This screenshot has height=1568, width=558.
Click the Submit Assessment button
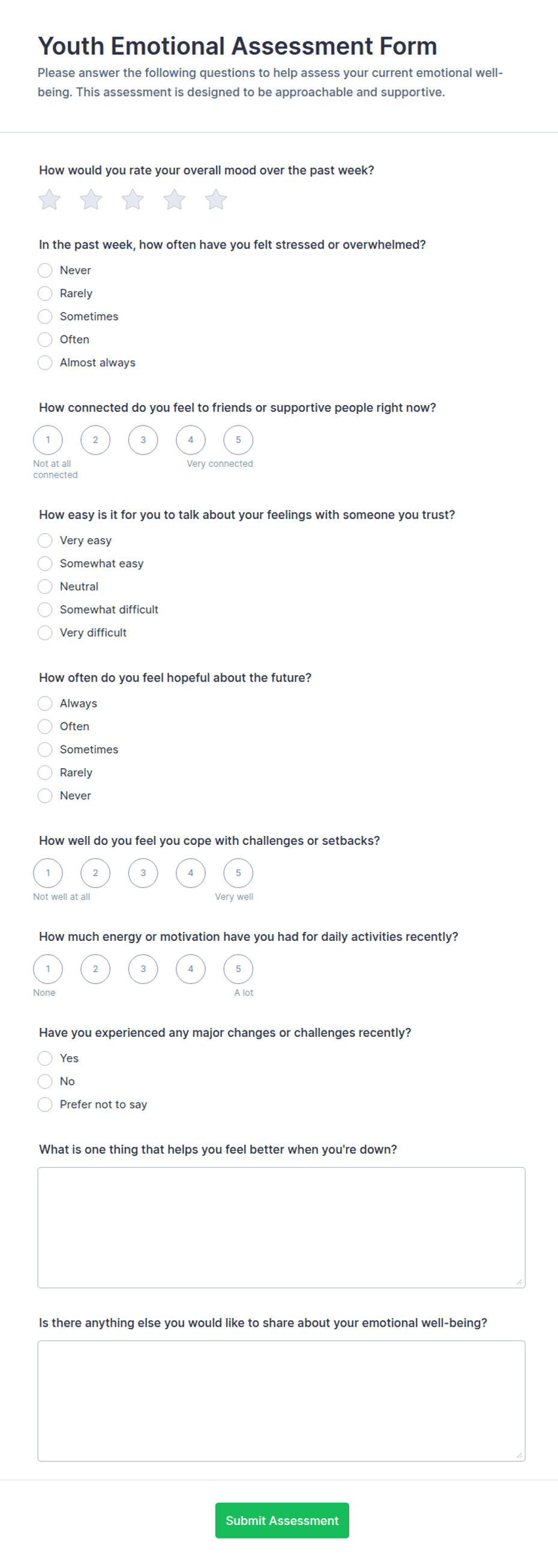tap(283, 1521)
